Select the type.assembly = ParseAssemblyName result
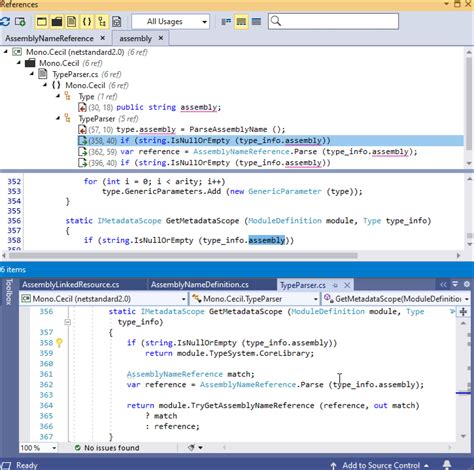474x470 pixels. 182,129
